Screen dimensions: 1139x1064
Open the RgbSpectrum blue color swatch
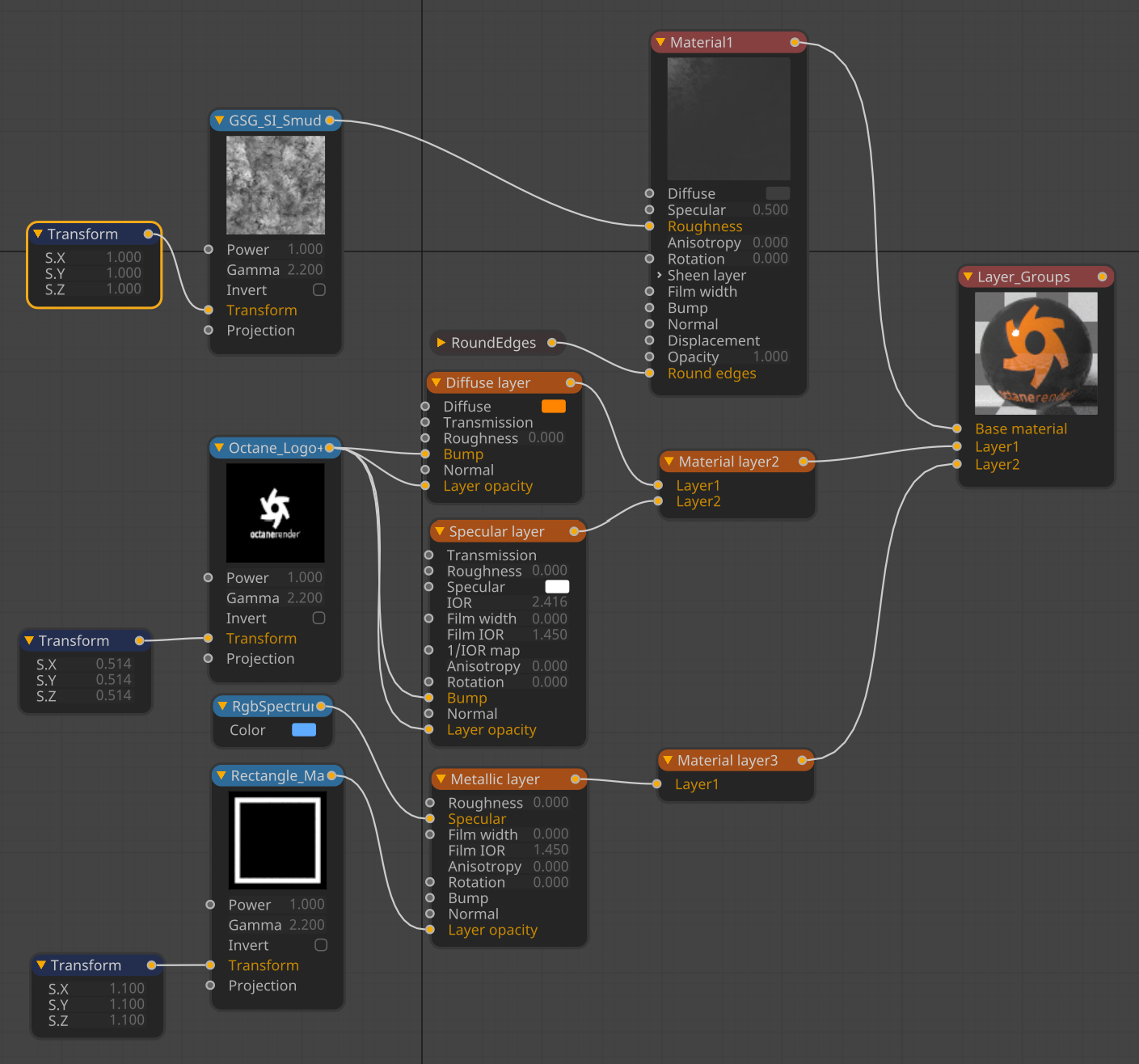pos(304,730)
